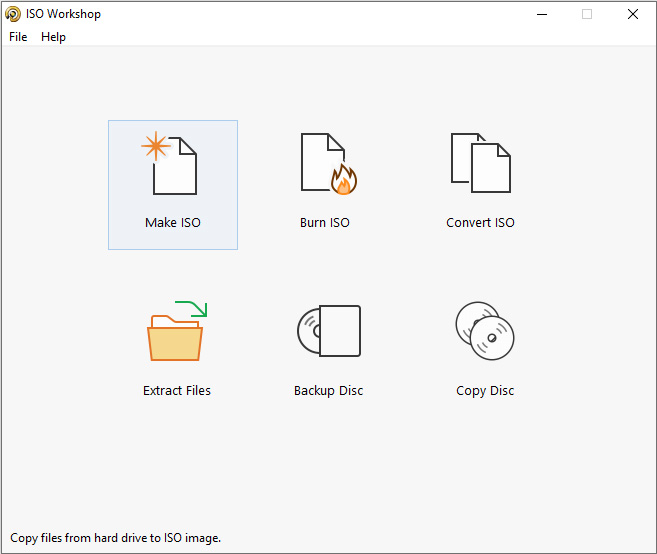Start the Backup Disc tool
Screen dimensions: 657x554
[328, 349]
